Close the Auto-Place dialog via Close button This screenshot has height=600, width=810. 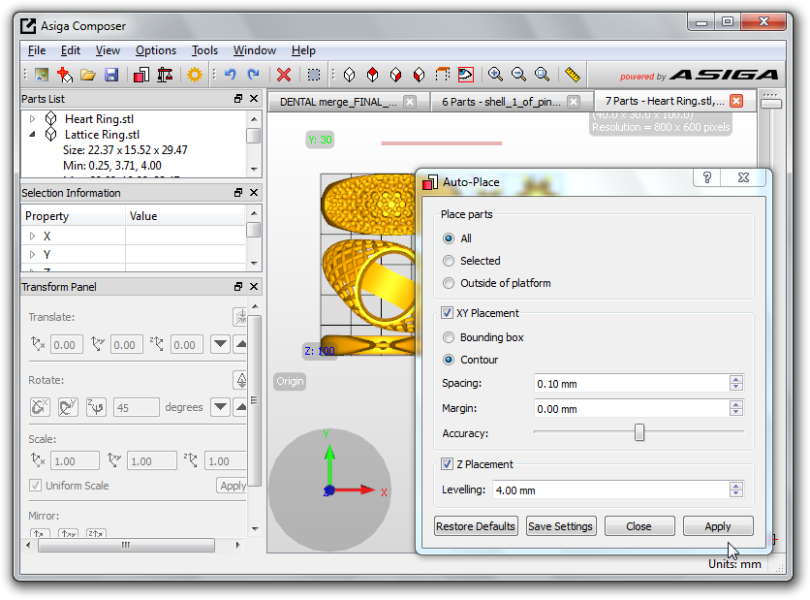click(x=639, y=526)
